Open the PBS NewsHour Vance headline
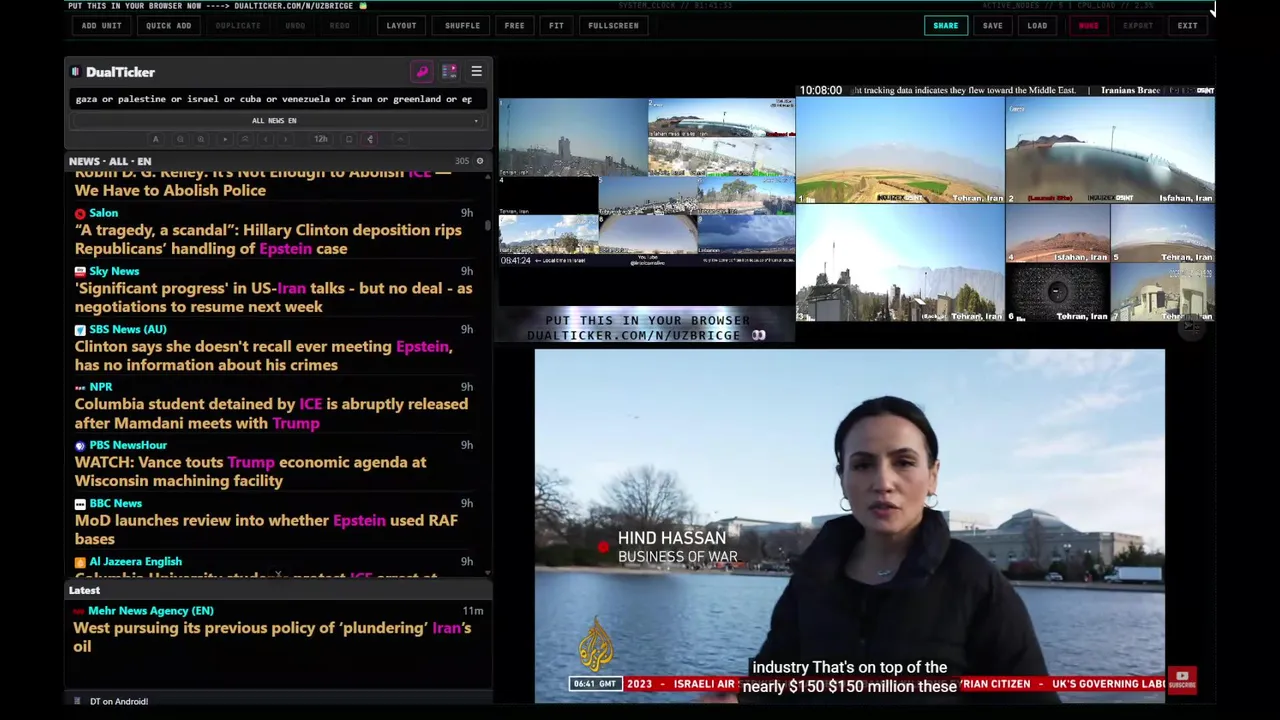 point(250,471)
